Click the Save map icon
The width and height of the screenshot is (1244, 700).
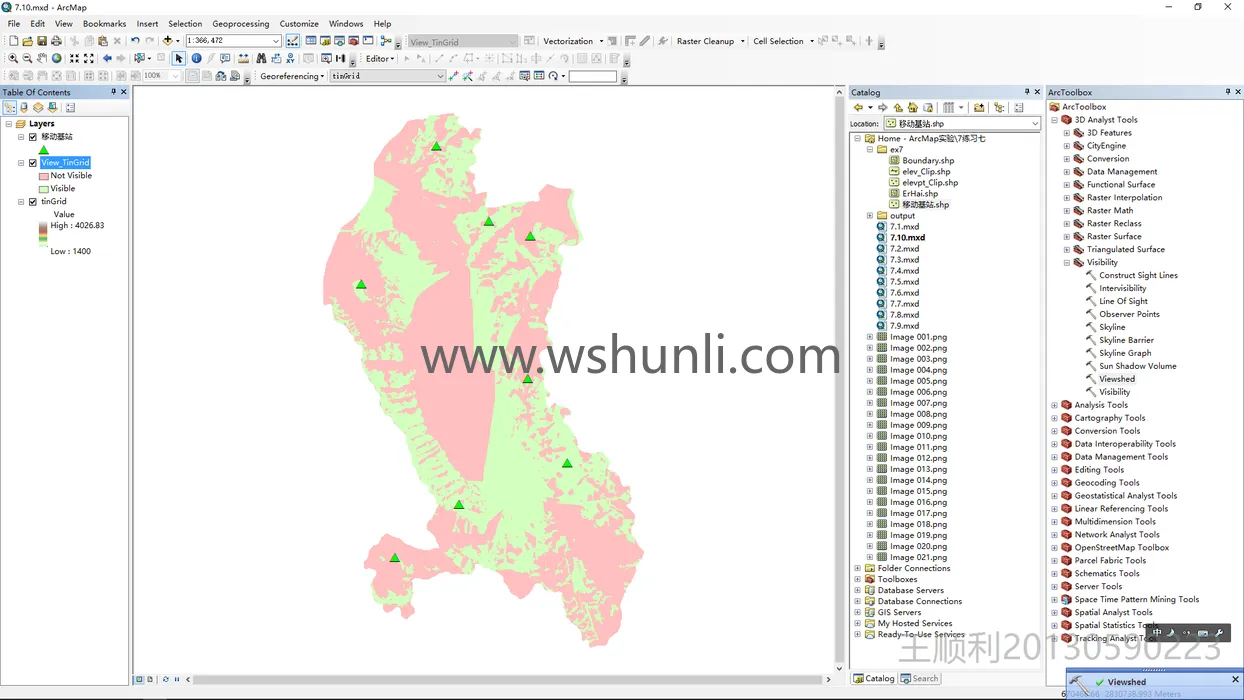pos(42,41)
